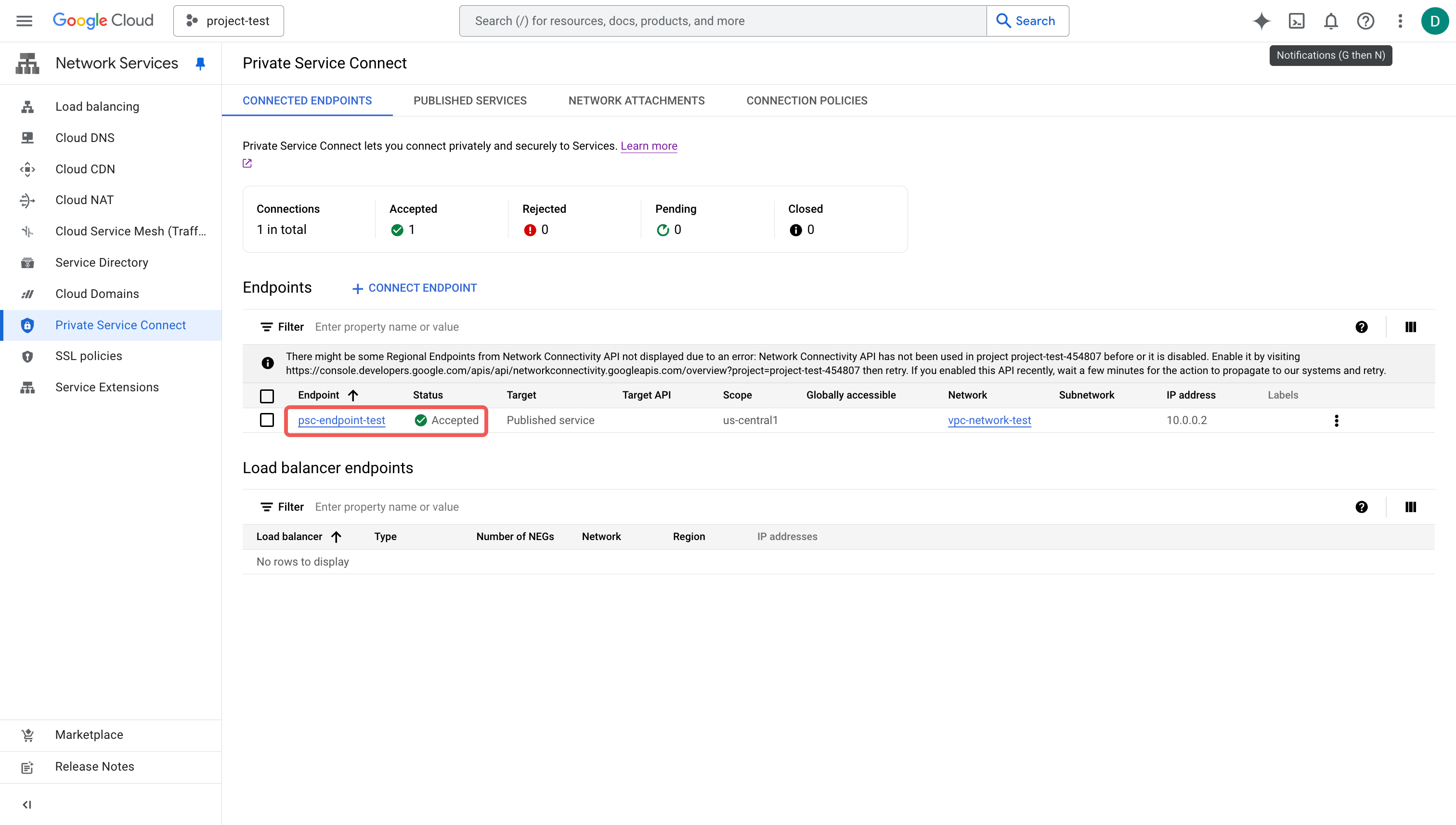1456x825 pixels.
Task: Open the row actions menu for psc-endpoint-test
Action: point(1337,420)
